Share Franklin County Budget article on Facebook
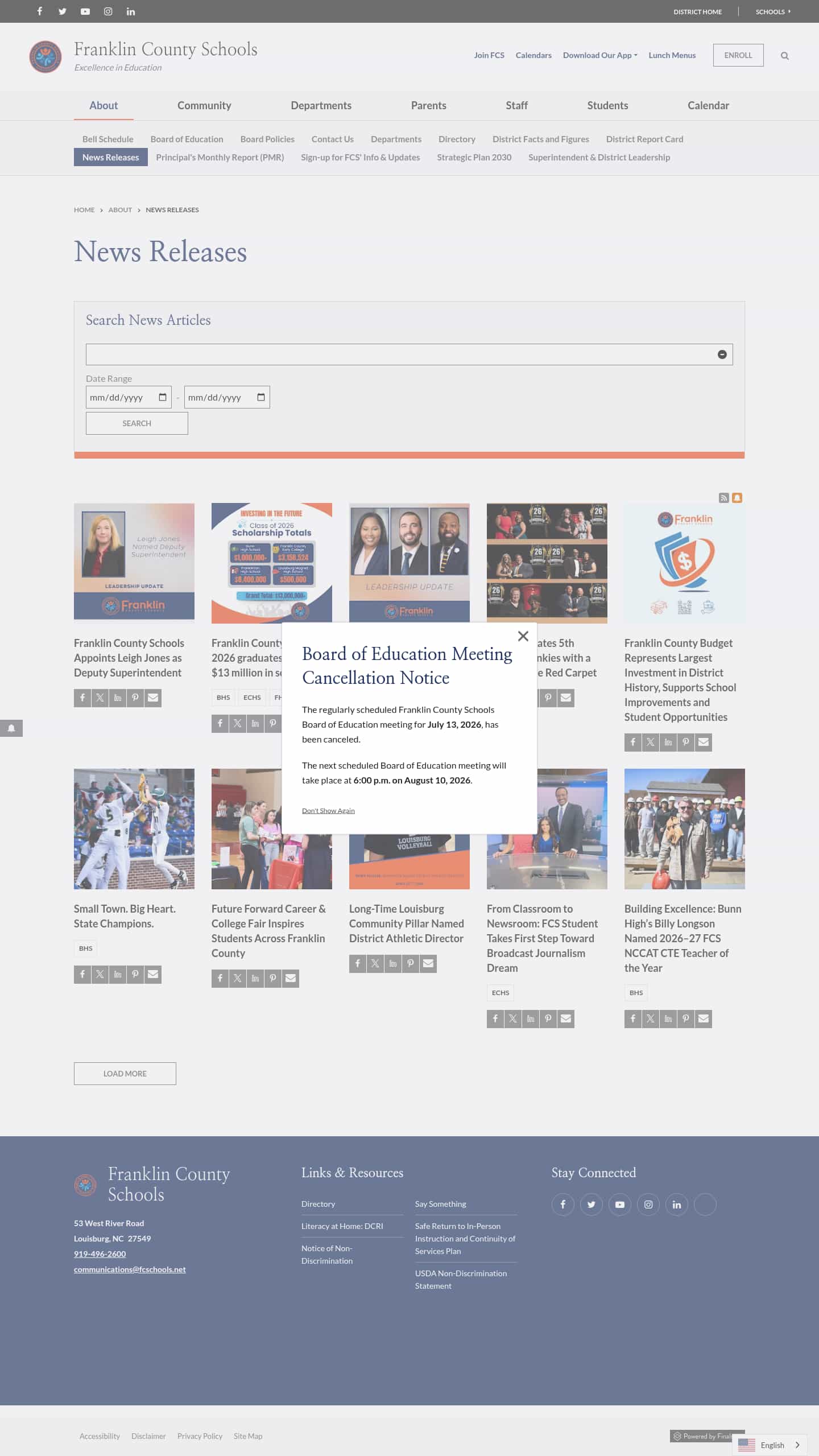 (633, 743)
